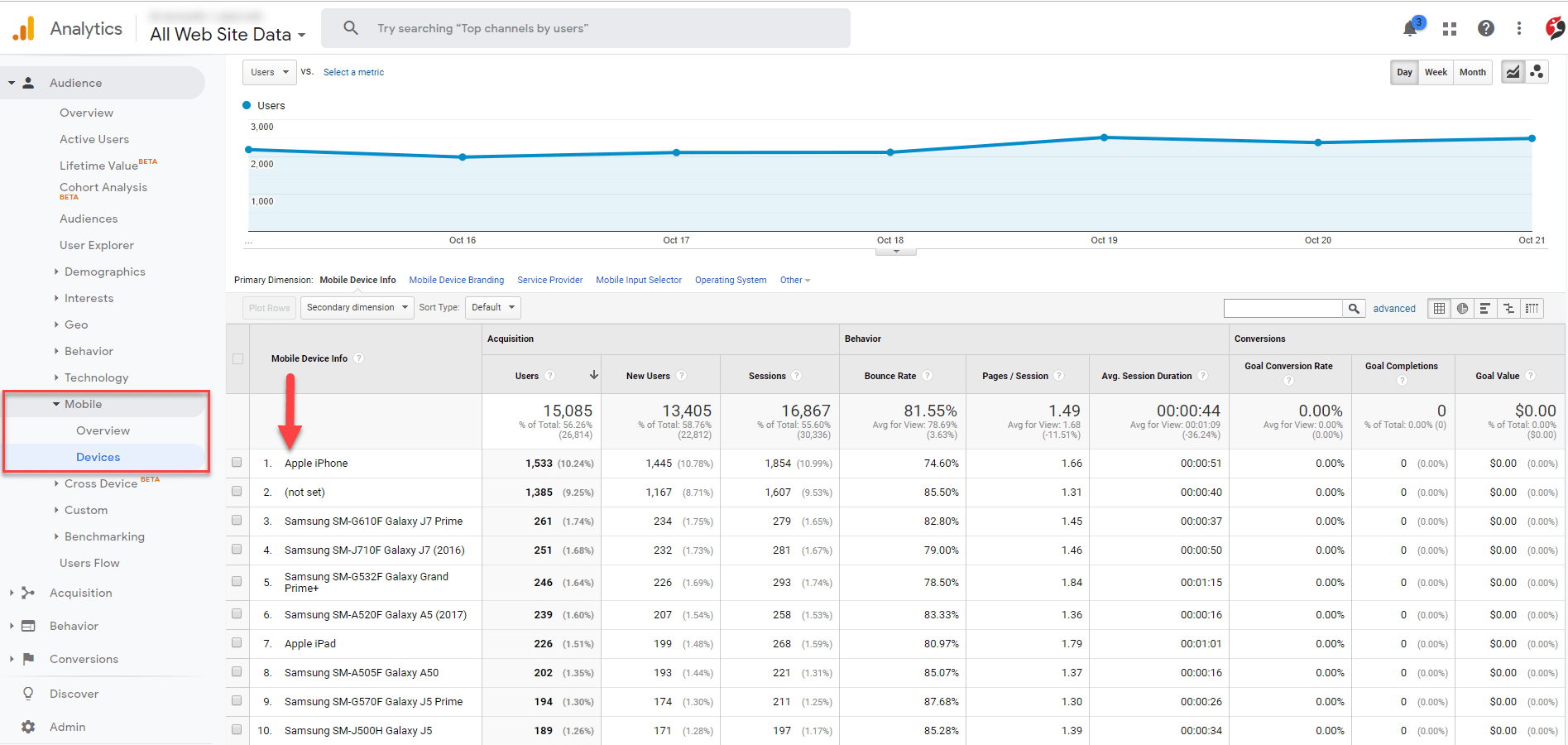The image size is (1568, 745).
Task: Open the Devices report in the sidebar
Action: (x=98, y=456)
